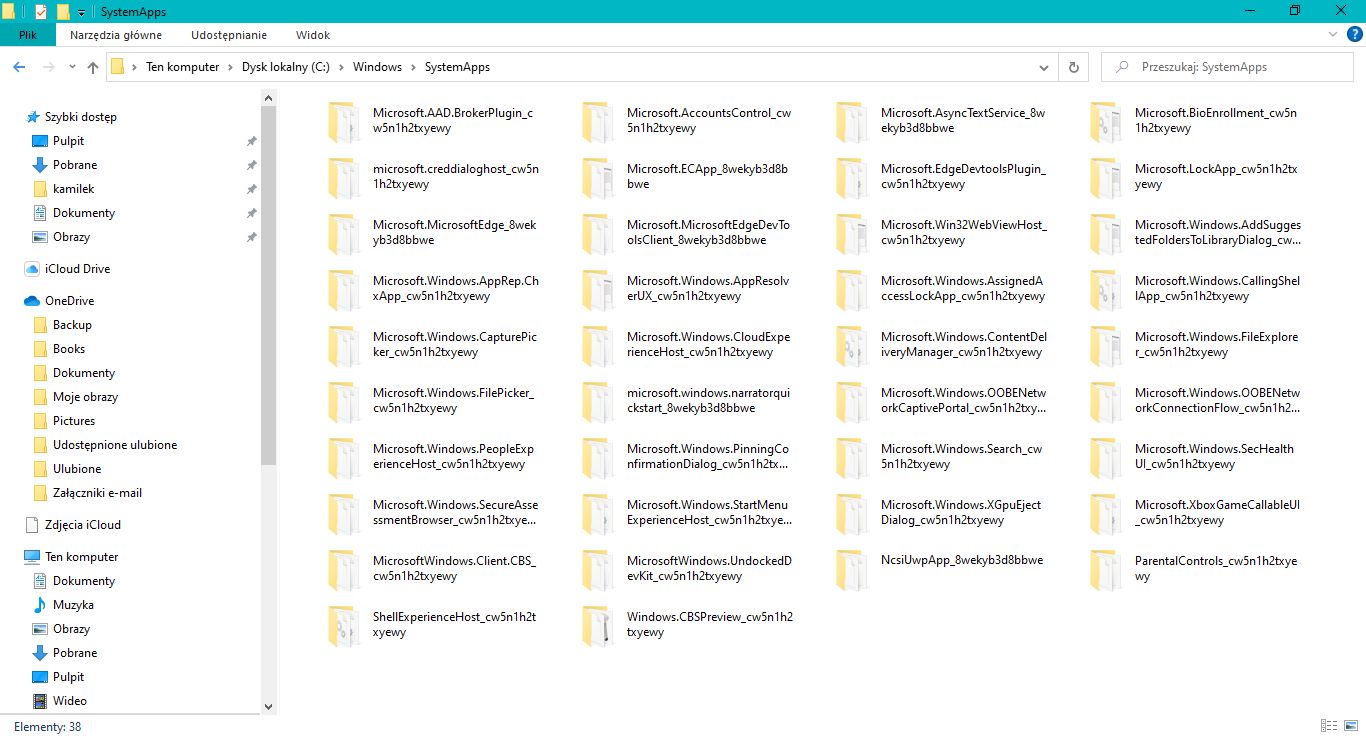Select the Microsoft.Windows.FileExplorer folder icon
The image size is (1366, 738).
(1106, 345)
